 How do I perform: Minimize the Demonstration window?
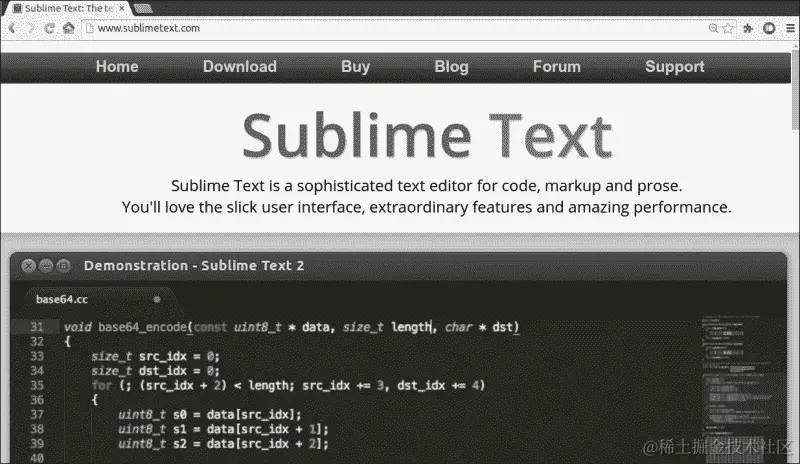(46, 265)
